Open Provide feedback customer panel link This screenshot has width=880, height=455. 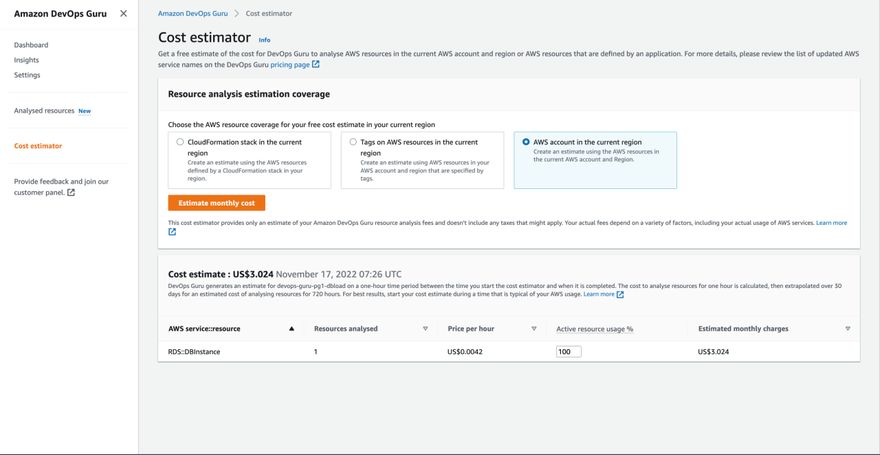[x=61, y=187]
